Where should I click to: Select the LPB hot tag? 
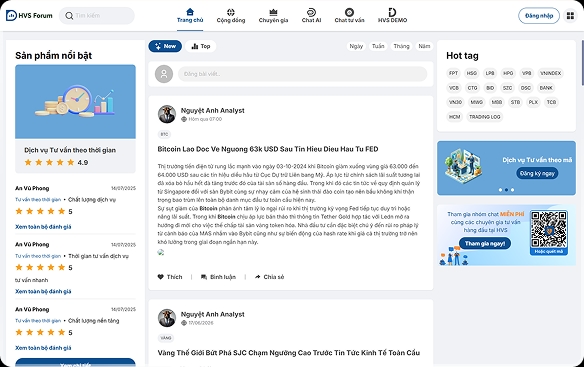(x=490, y=73)
